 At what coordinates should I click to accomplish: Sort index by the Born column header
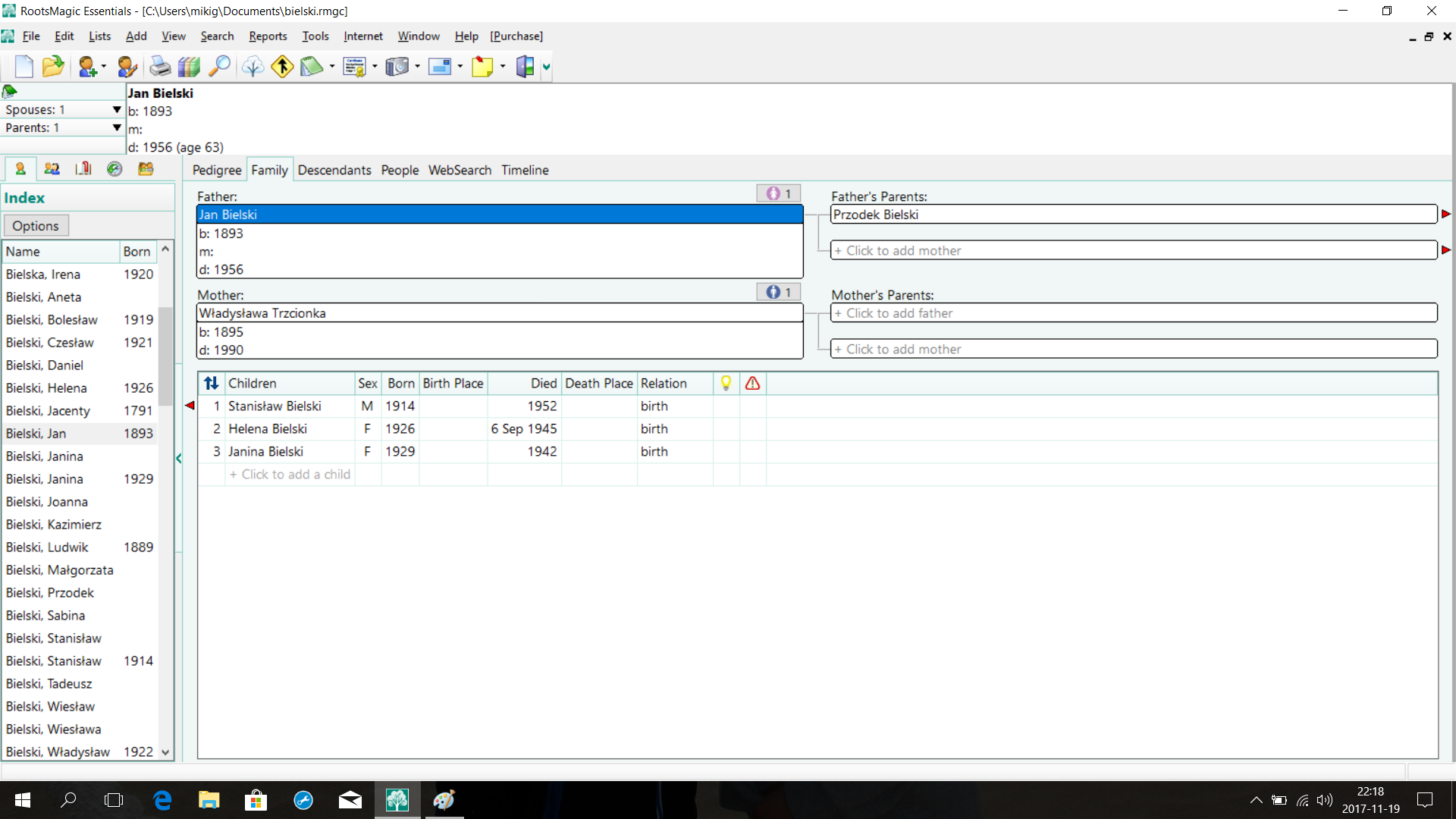click(137, 251)
